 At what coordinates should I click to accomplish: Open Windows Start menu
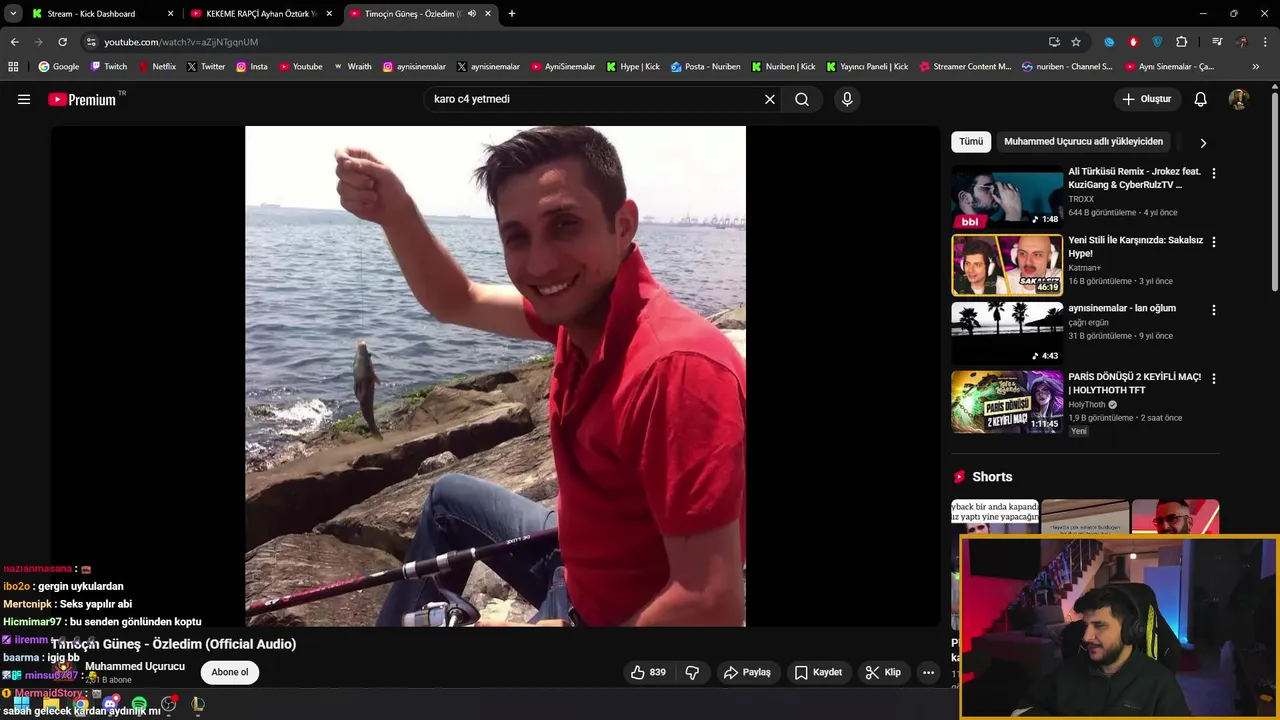(x=21, y=705)
